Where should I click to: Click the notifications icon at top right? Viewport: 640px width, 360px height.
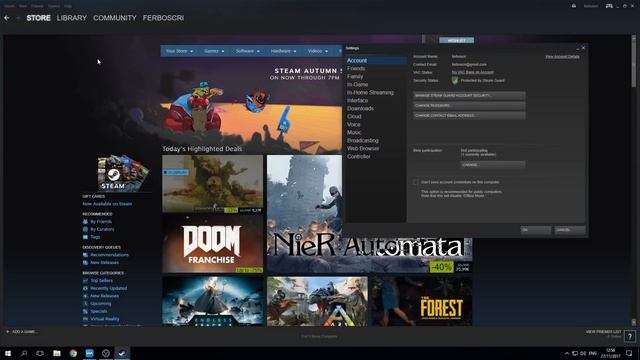[574, 6]
